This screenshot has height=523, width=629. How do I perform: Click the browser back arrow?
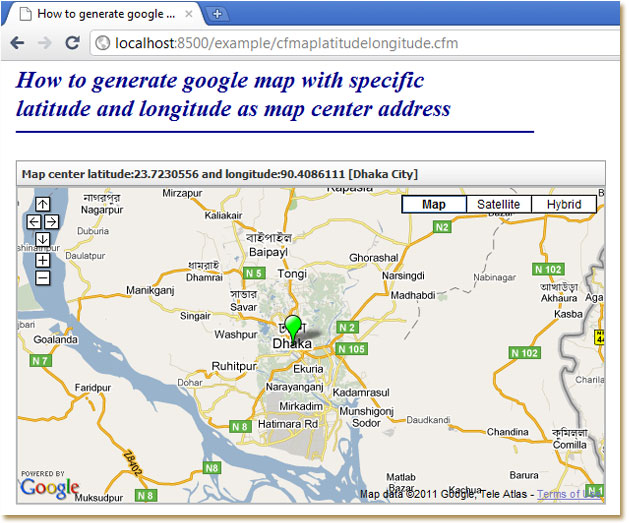point(17,43)
